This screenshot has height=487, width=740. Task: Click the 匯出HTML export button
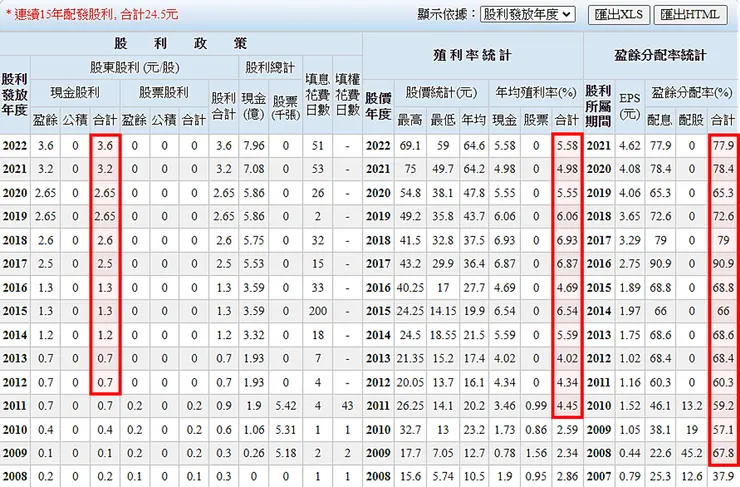point(690,15)
